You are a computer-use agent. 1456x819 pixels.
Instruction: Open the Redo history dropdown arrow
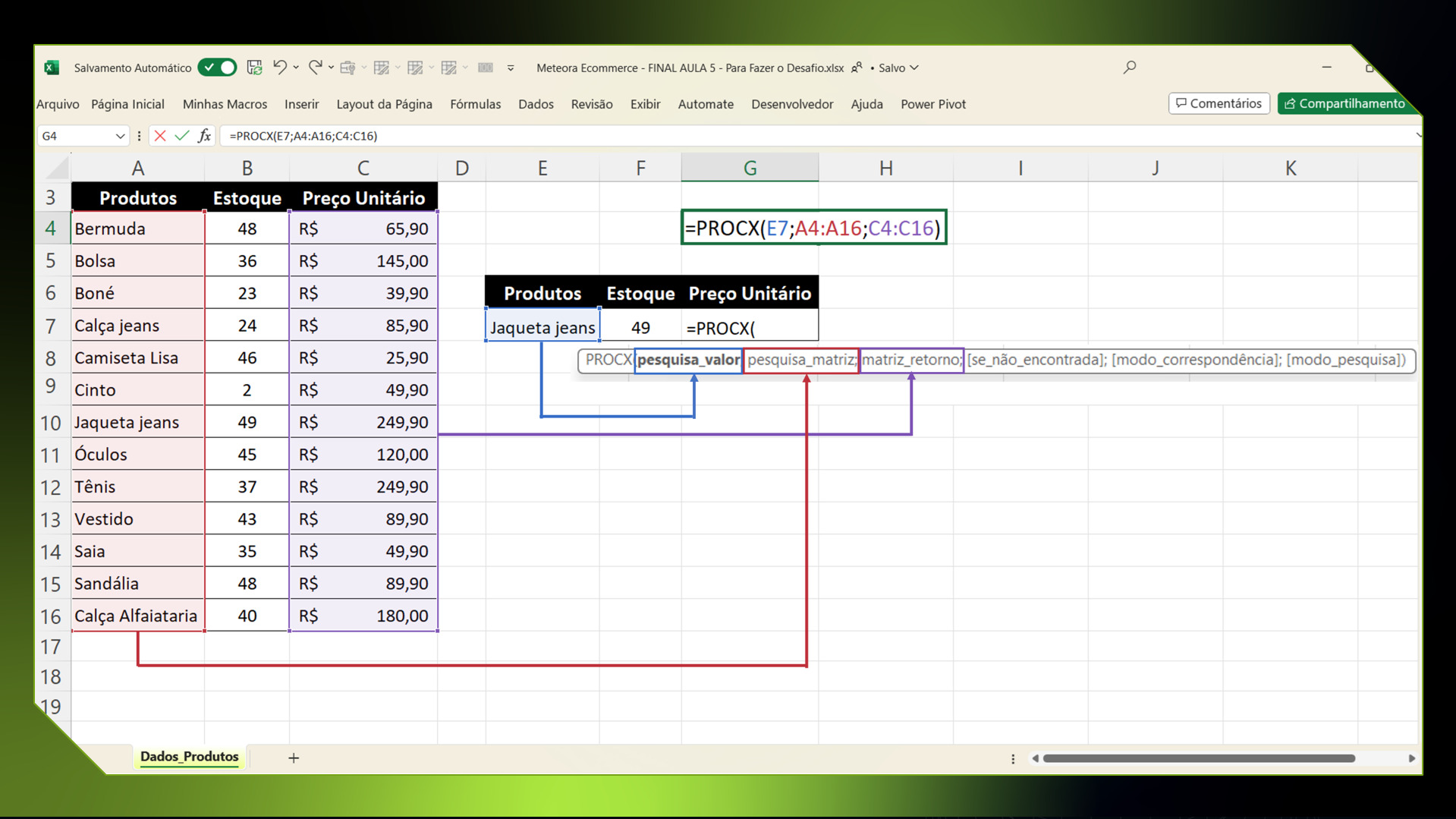331,68
